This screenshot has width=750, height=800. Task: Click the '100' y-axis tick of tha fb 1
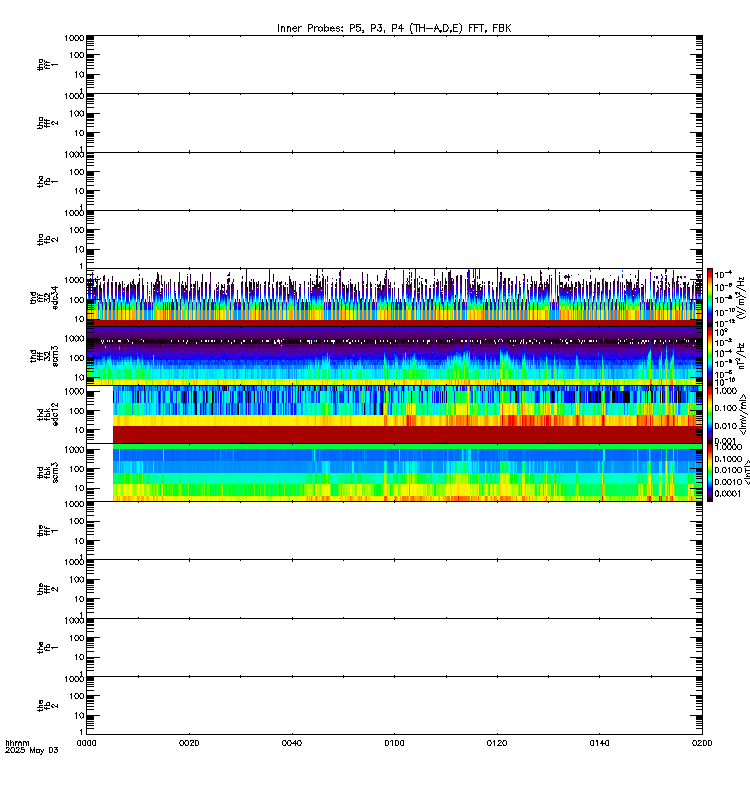tap(77, 172)
